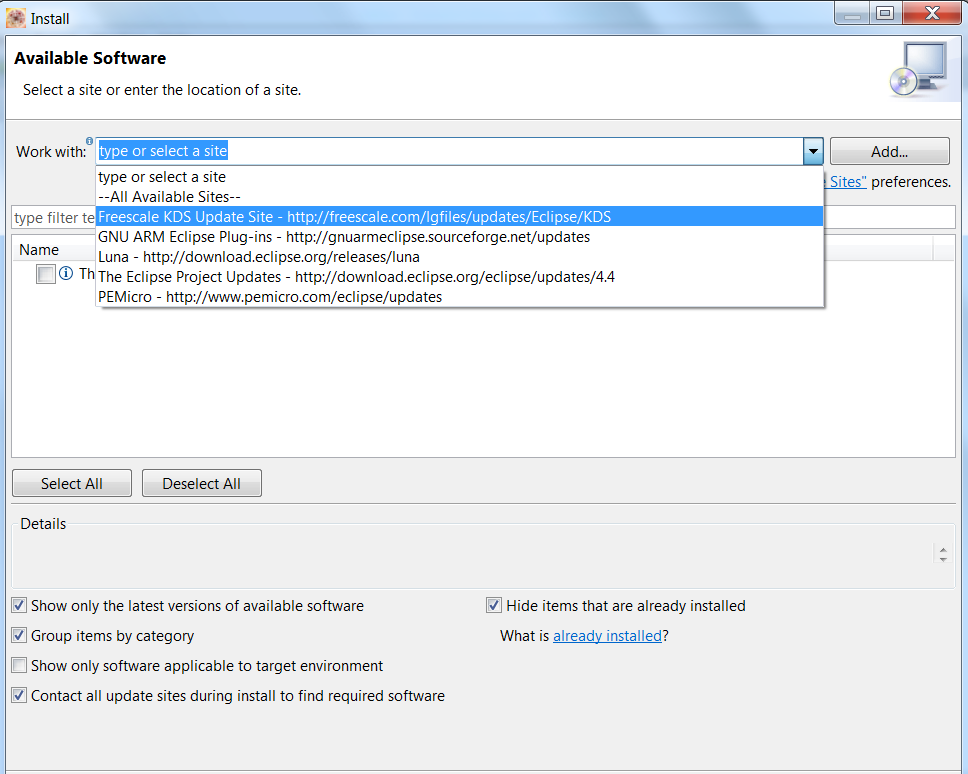
Task: Select the PEMicro update site
Action: 460,297
